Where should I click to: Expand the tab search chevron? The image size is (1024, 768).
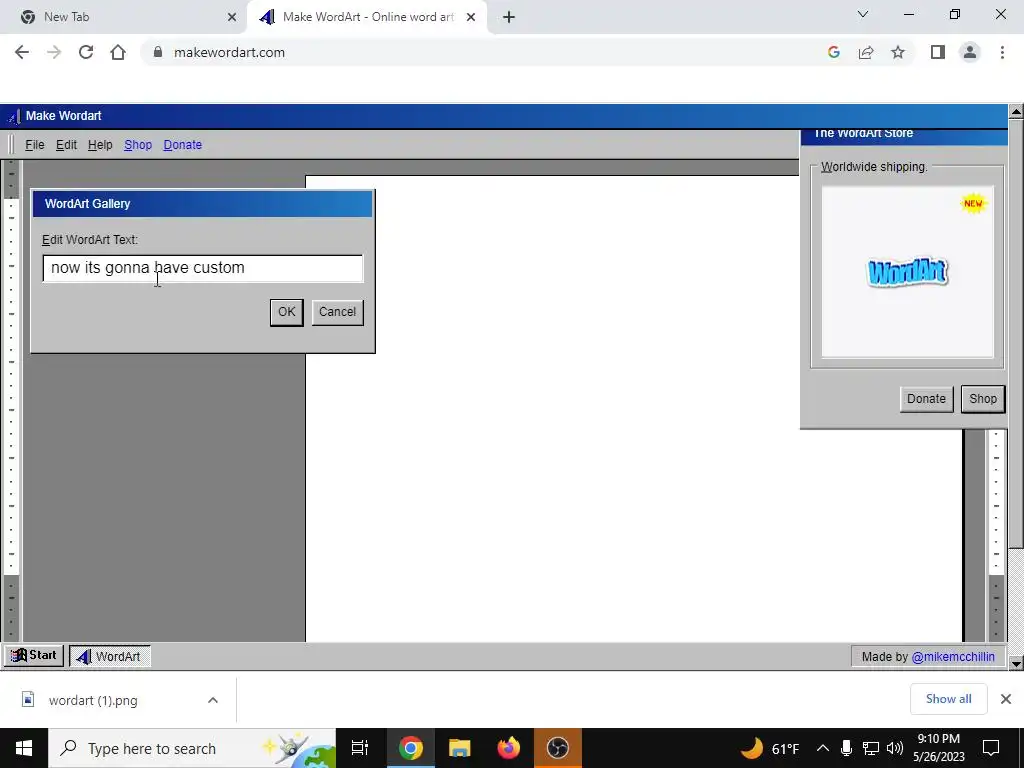(863, 14)
